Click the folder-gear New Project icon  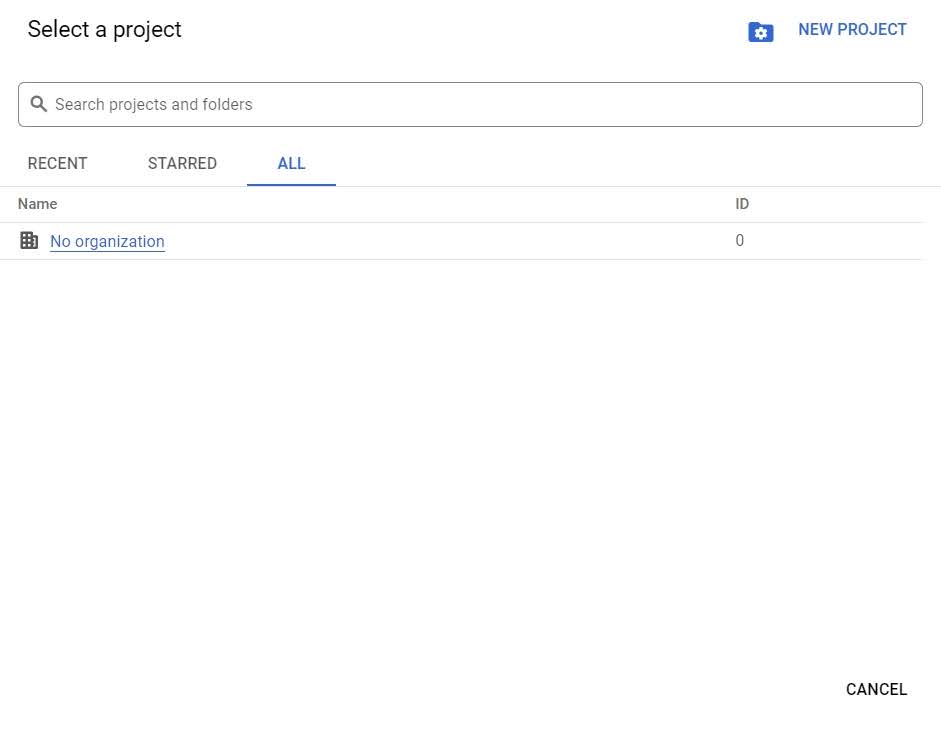[x=760, y=31]
